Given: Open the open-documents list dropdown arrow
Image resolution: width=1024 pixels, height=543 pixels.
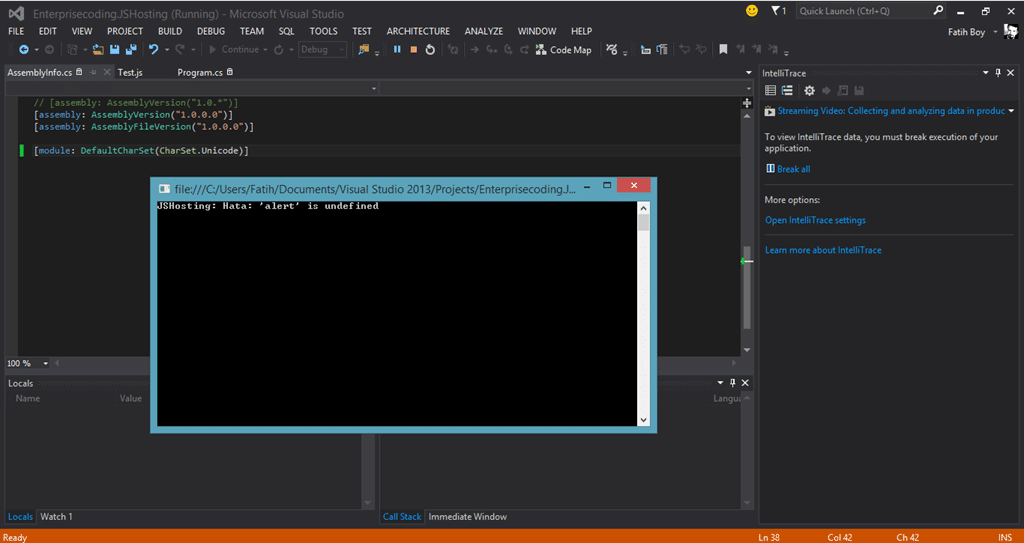Looking at the screenshot, I should 748,73.
